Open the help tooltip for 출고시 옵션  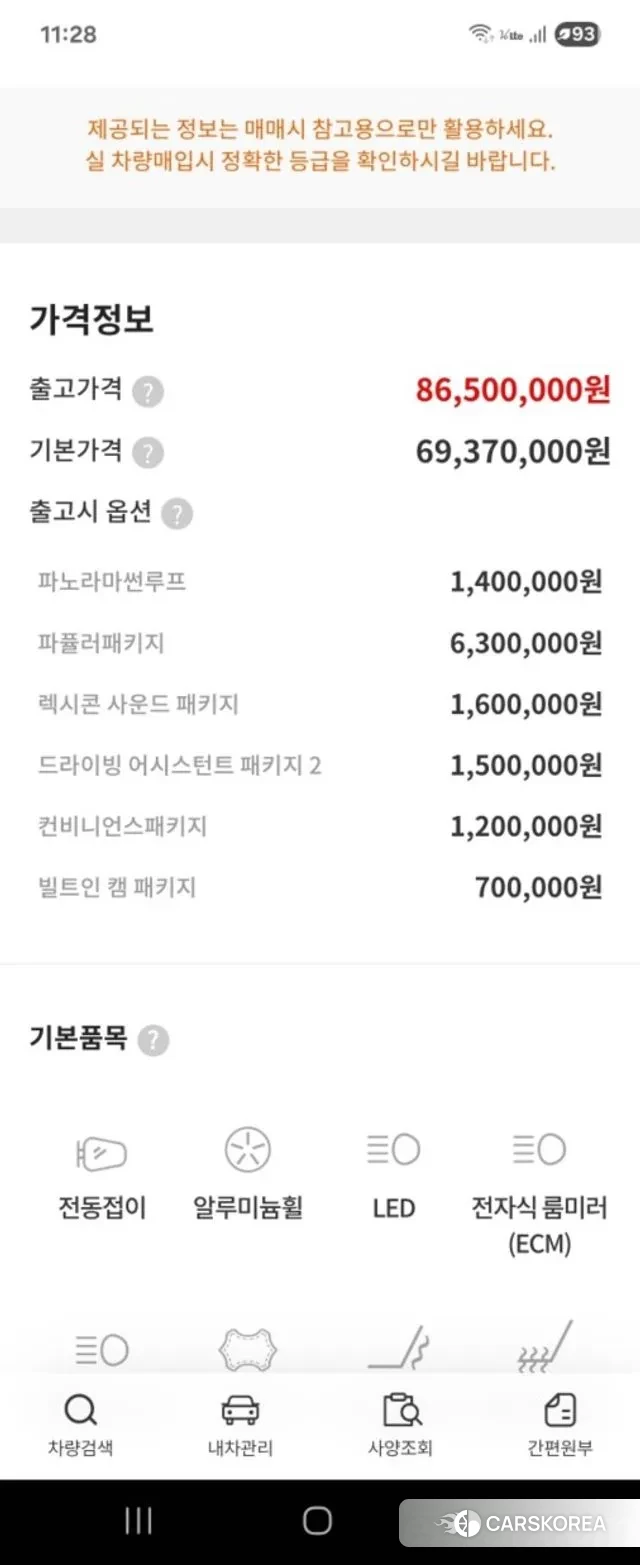177,514
